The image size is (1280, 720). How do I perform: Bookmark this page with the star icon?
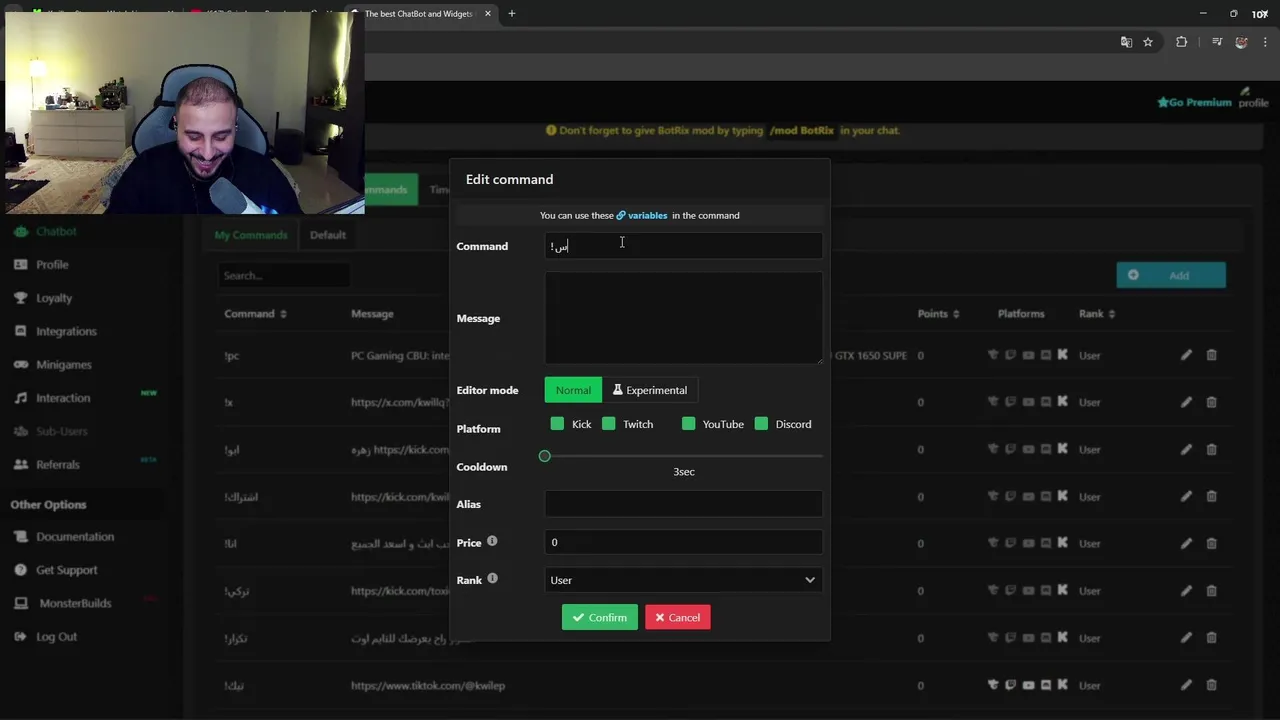pyautogui.click(x=1148, y=42)
